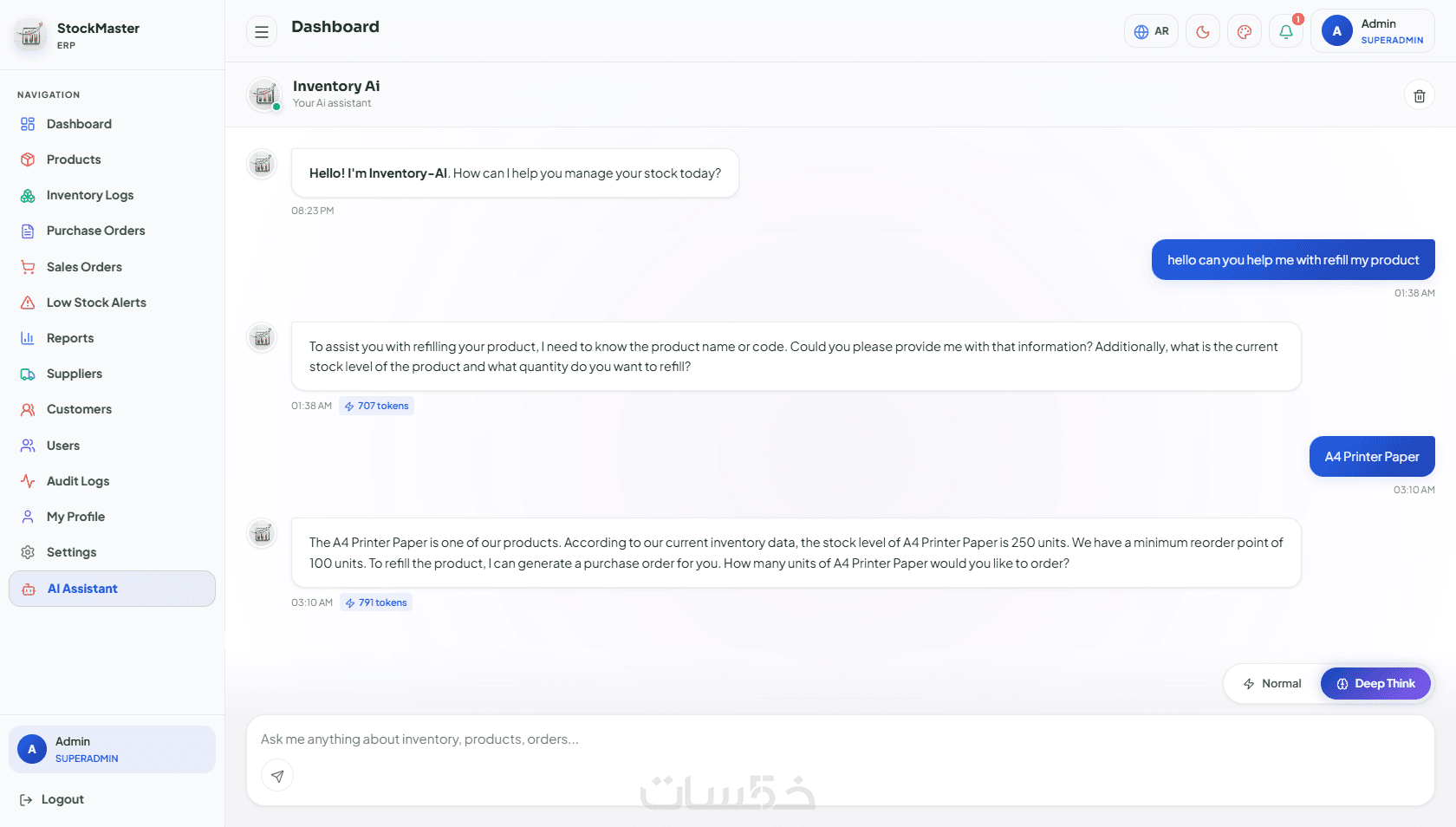Viewport: 1456px width, 827px height.
Task: Click the Settings gear icon in the sidebar
Action: [28, 552]
